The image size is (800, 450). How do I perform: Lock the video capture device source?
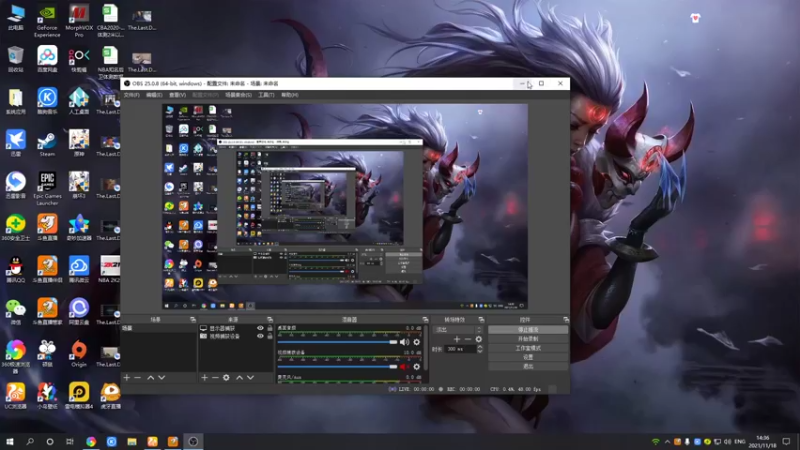270,336
